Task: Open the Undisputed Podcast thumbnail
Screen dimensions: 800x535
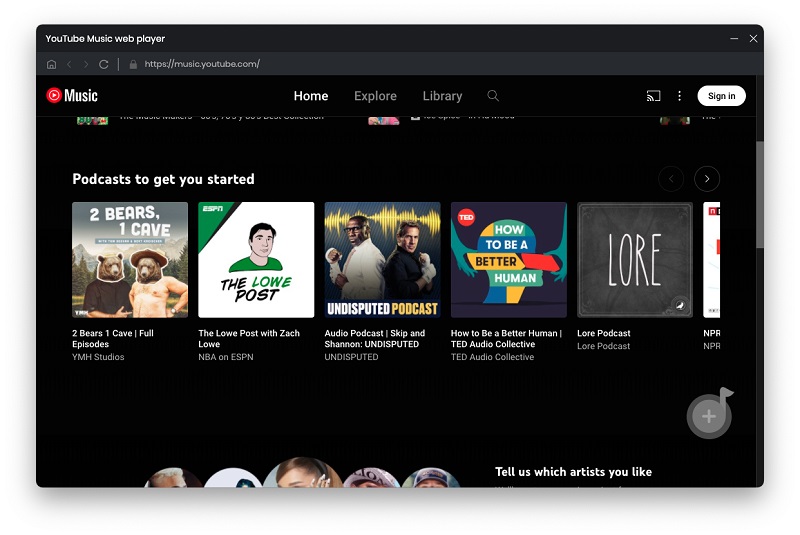Action: pos(382,260)
